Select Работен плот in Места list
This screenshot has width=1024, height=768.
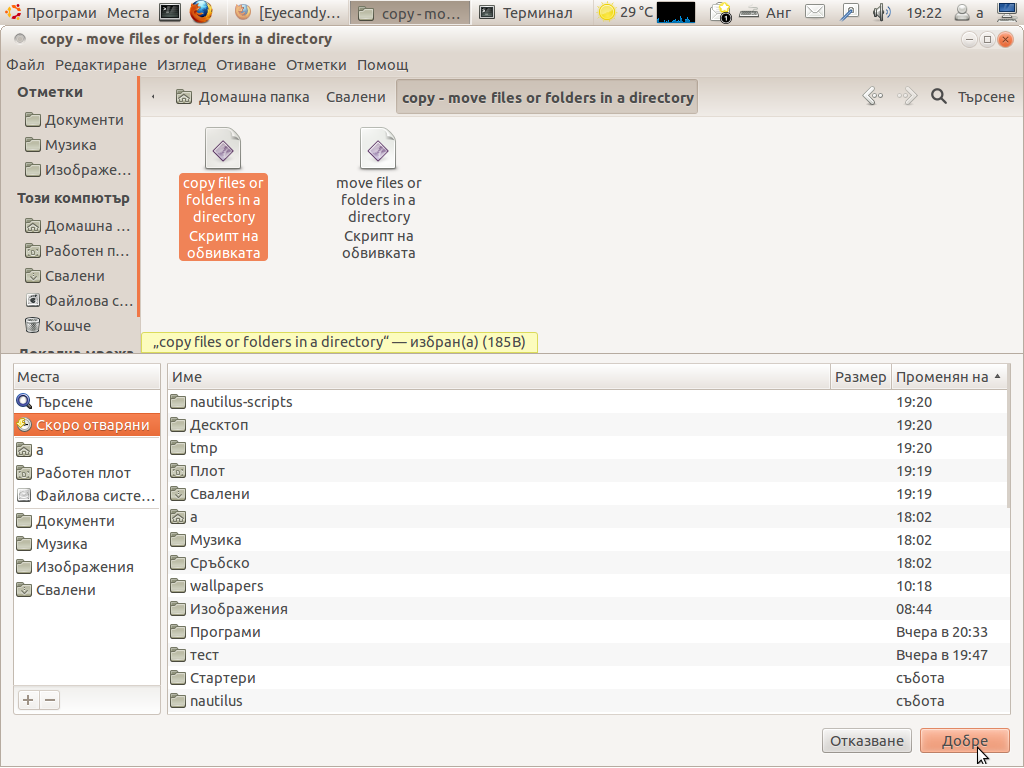tap(87, 473)
